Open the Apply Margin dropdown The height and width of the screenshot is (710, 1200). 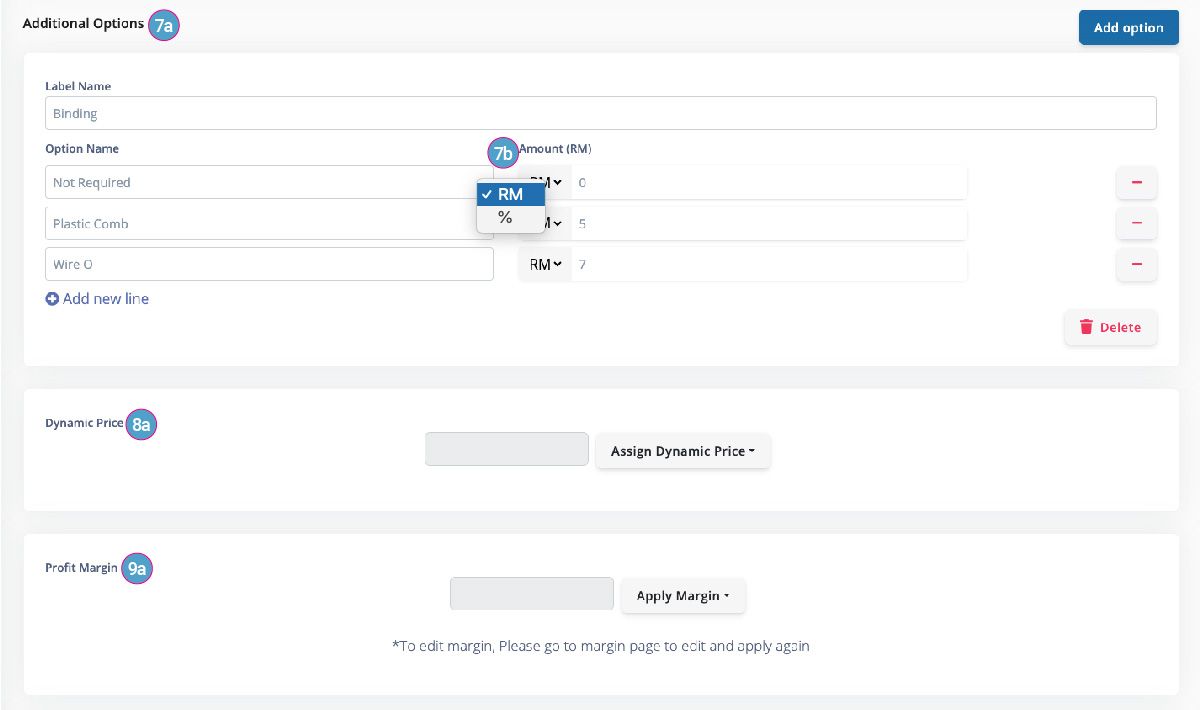click(683, 596)
